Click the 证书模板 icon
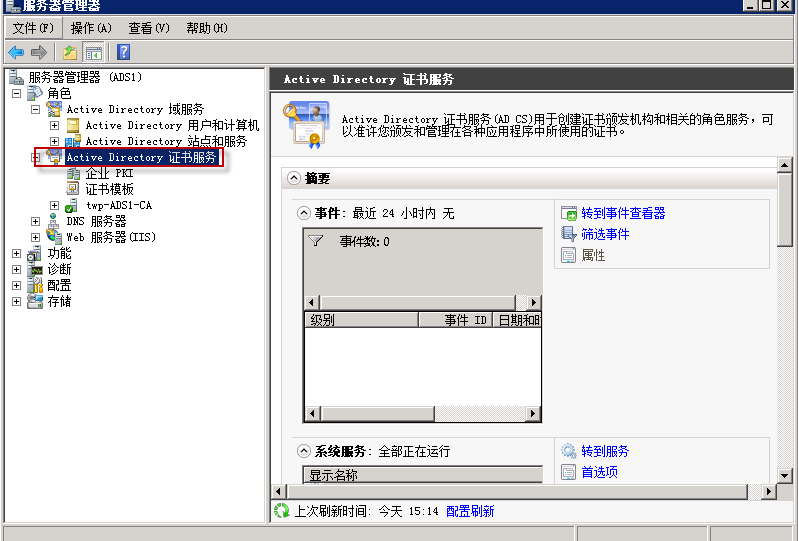 point(73,189)
